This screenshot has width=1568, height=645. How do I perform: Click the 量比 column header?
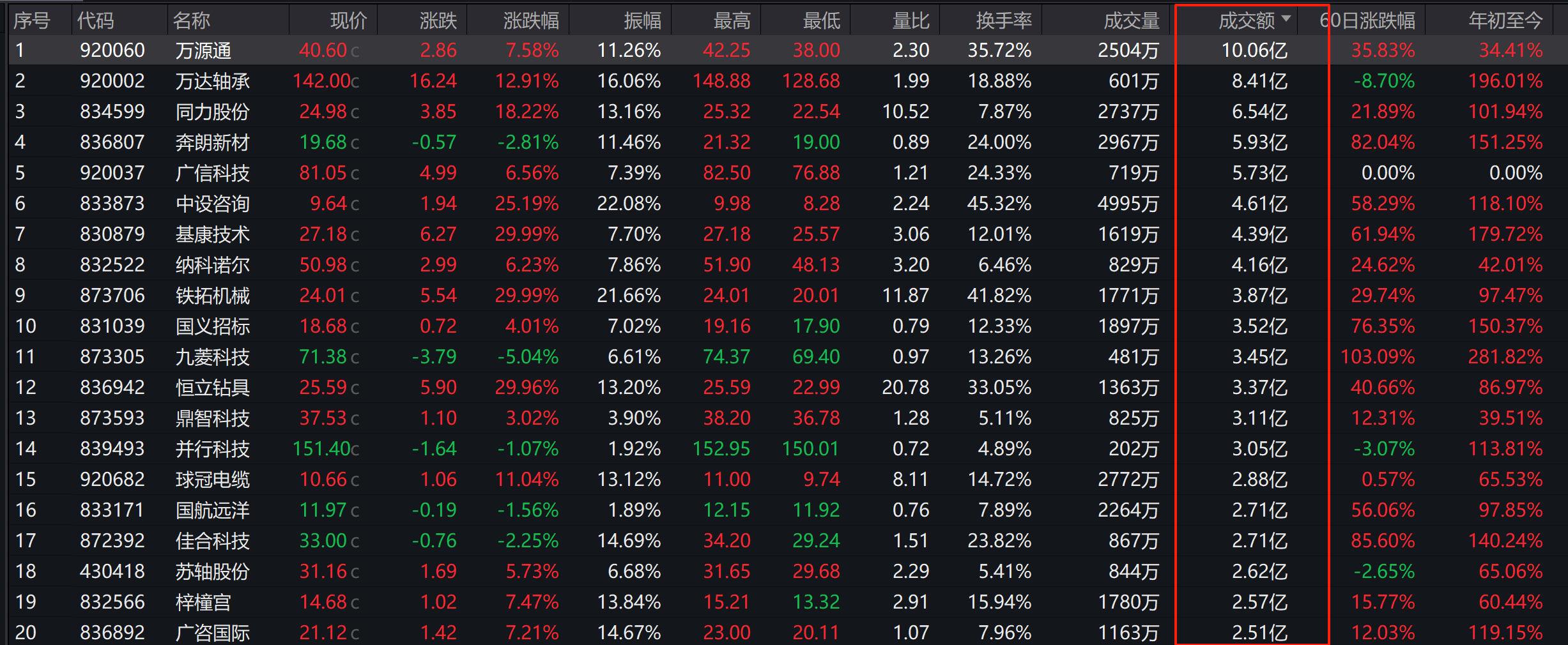pyautogui.click(x=911, y=21)
